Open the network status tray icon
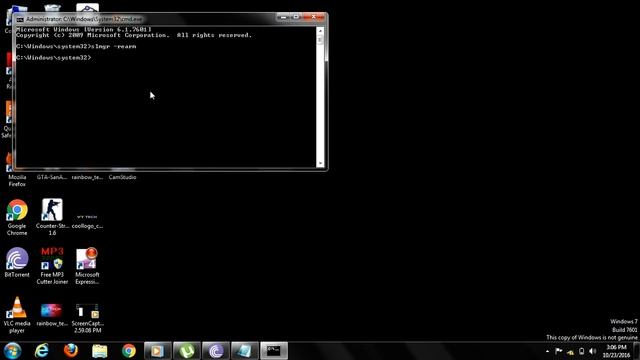Image resolution: width=640 pixels, height=360 pixels. (x=570, y=351)
